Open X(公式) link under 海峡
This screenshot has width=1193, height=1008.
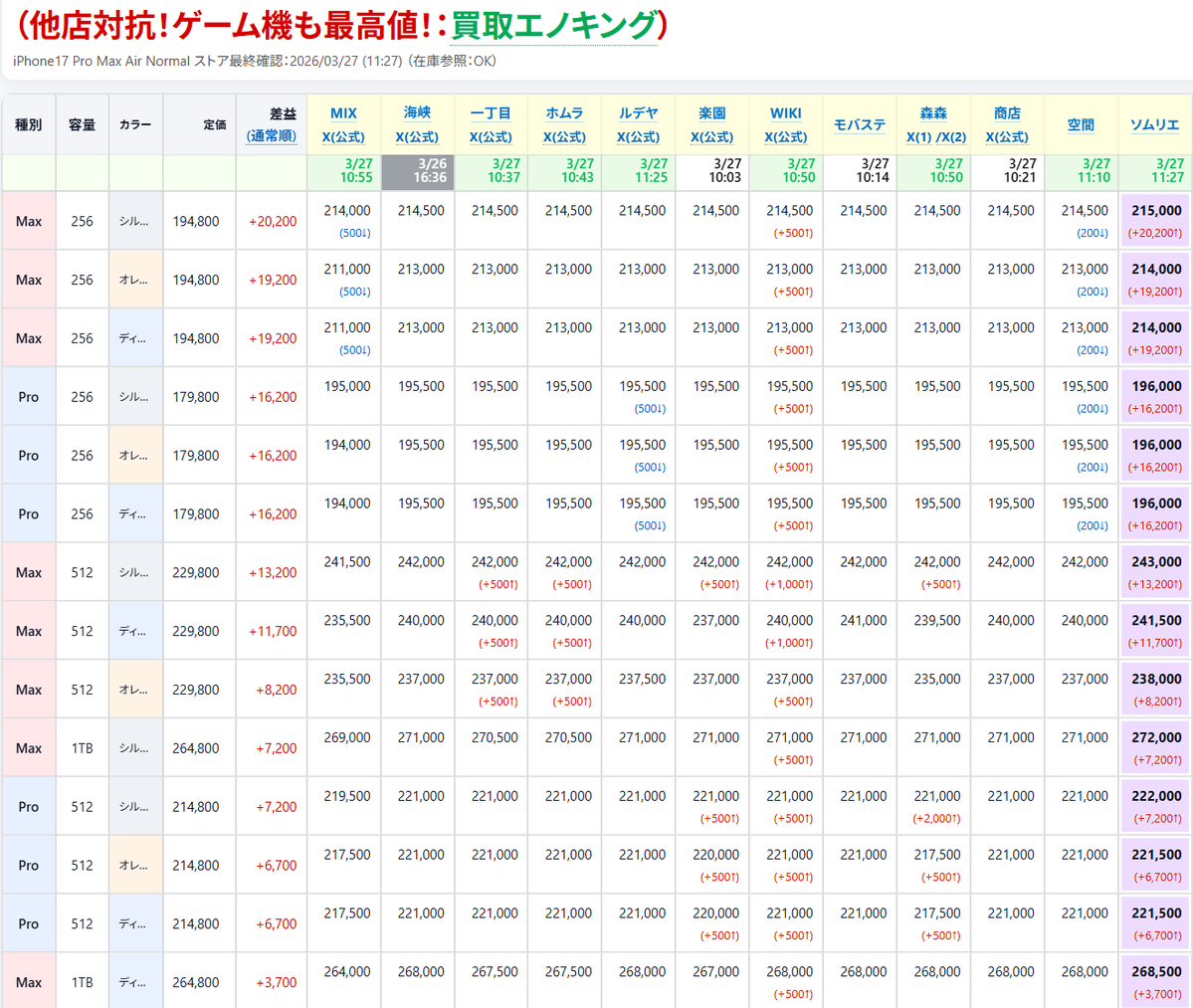pyautogui.click(x=417, y=137)
